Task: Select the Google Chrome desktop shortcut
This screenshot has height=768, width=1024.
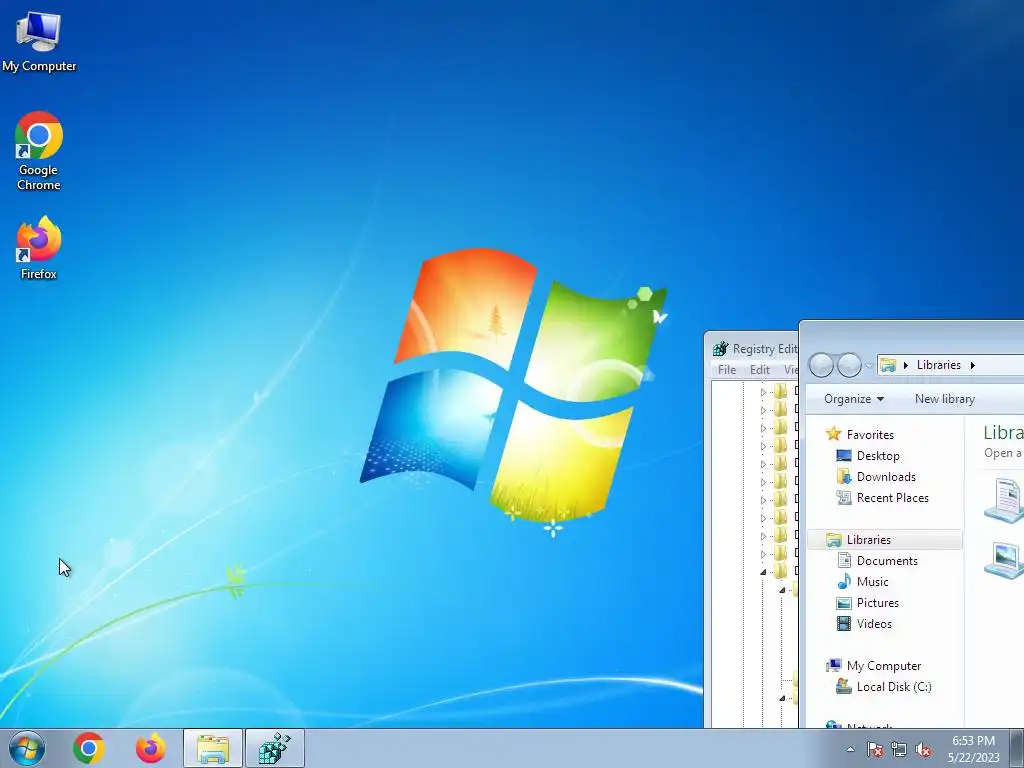Action: pyautogui.click(x=39, y=152)
